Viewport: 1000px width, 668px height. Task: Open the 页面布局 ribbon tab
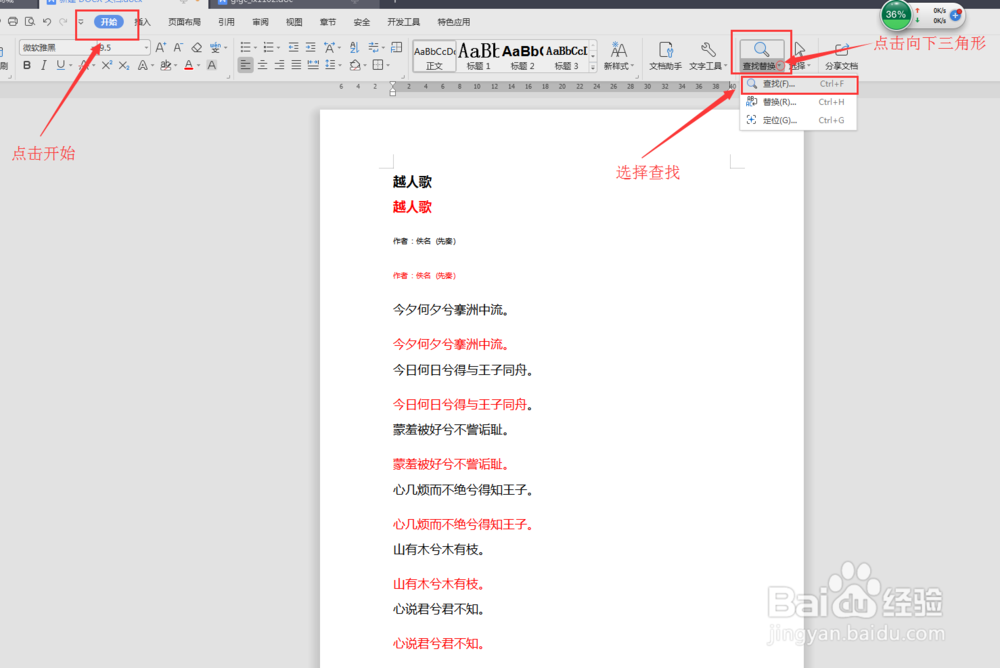tap(183, 21)
